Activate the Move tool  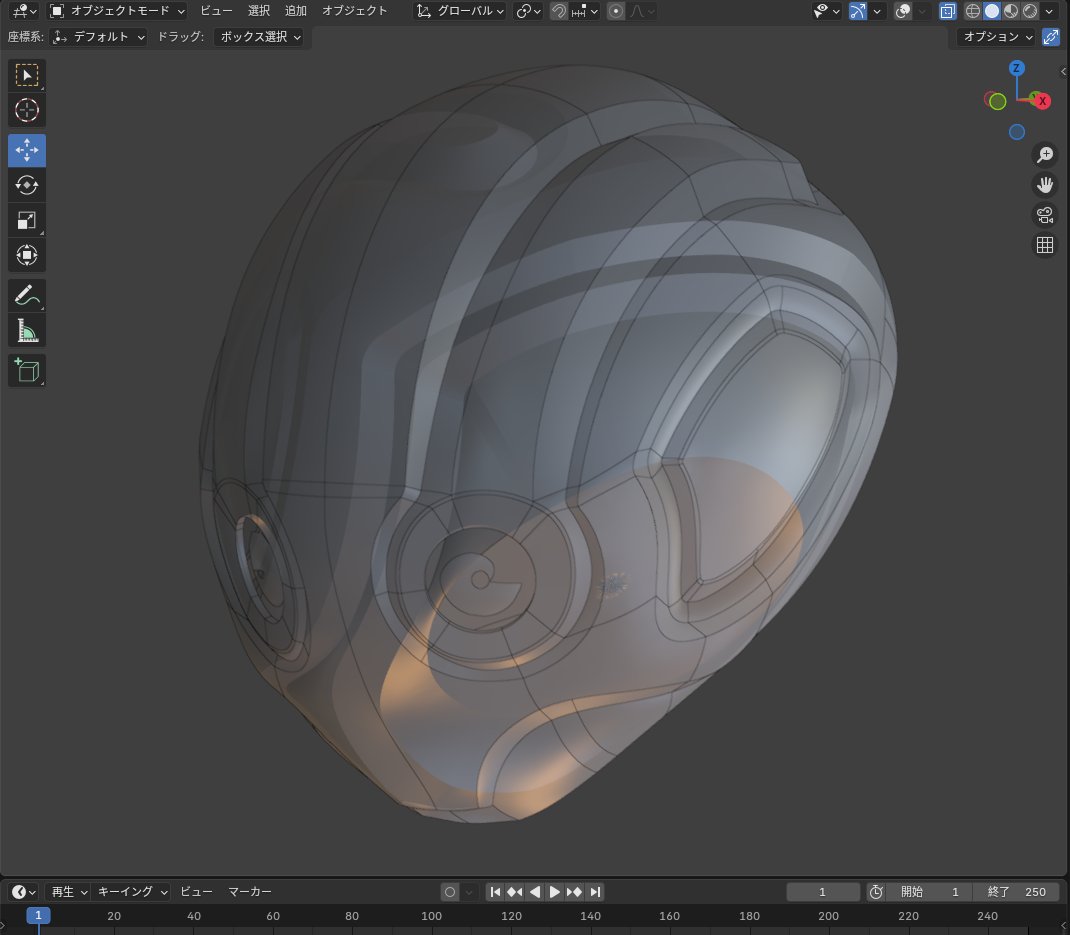click(27, 150)
